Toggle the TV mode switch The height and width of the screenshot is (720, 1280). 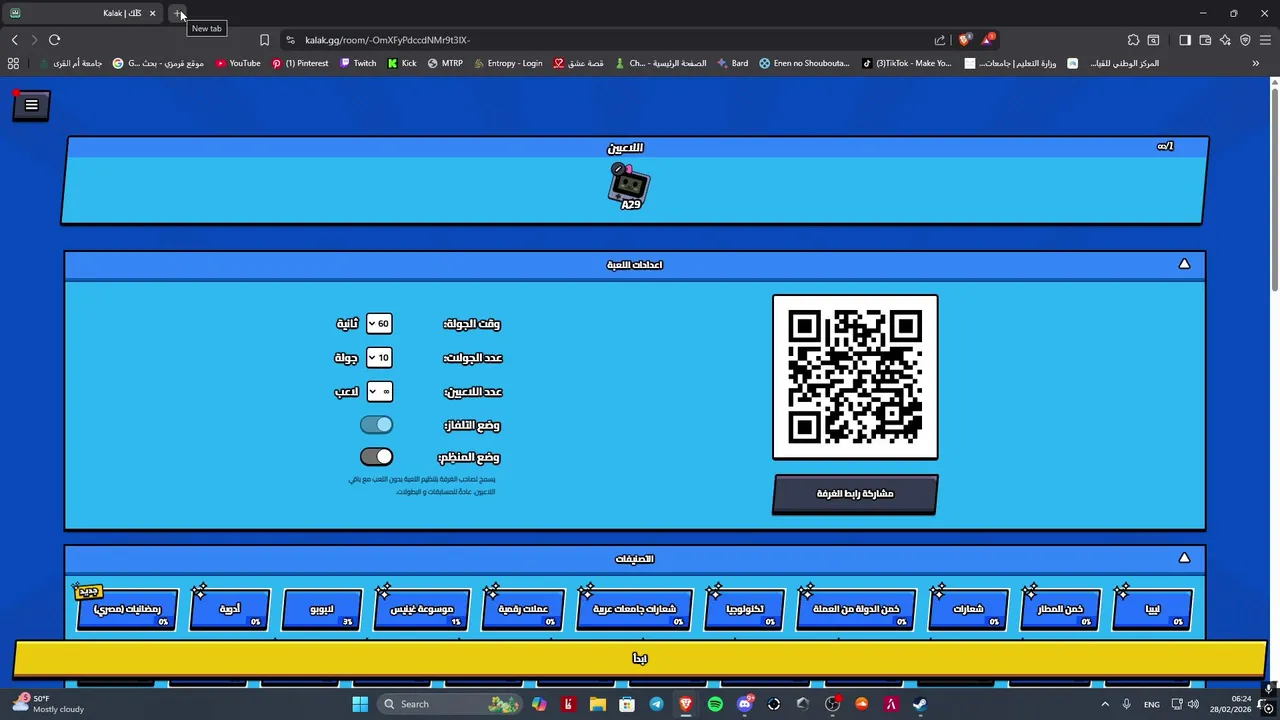tap(377, 425)
